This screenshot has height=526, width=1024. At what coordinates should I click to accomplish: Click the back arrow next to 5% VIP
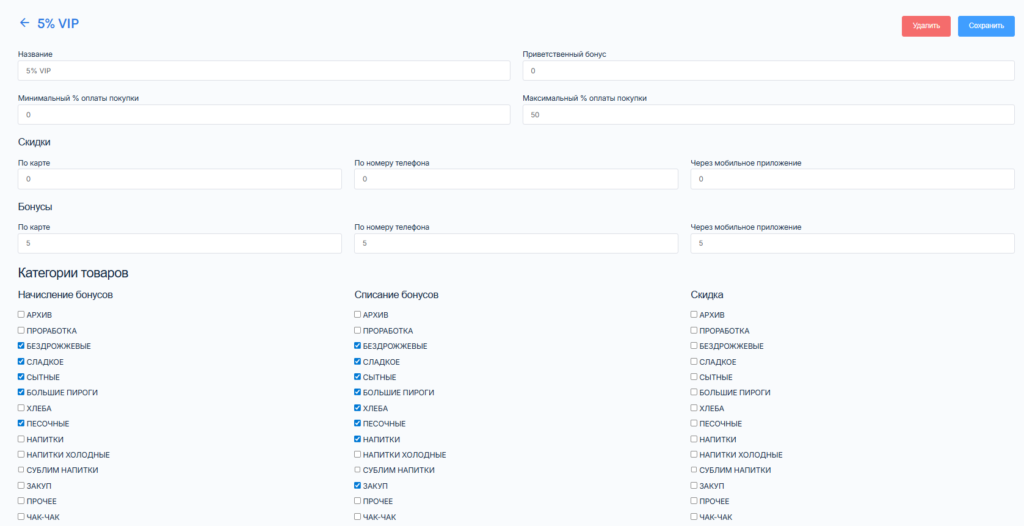pos(24,22)
